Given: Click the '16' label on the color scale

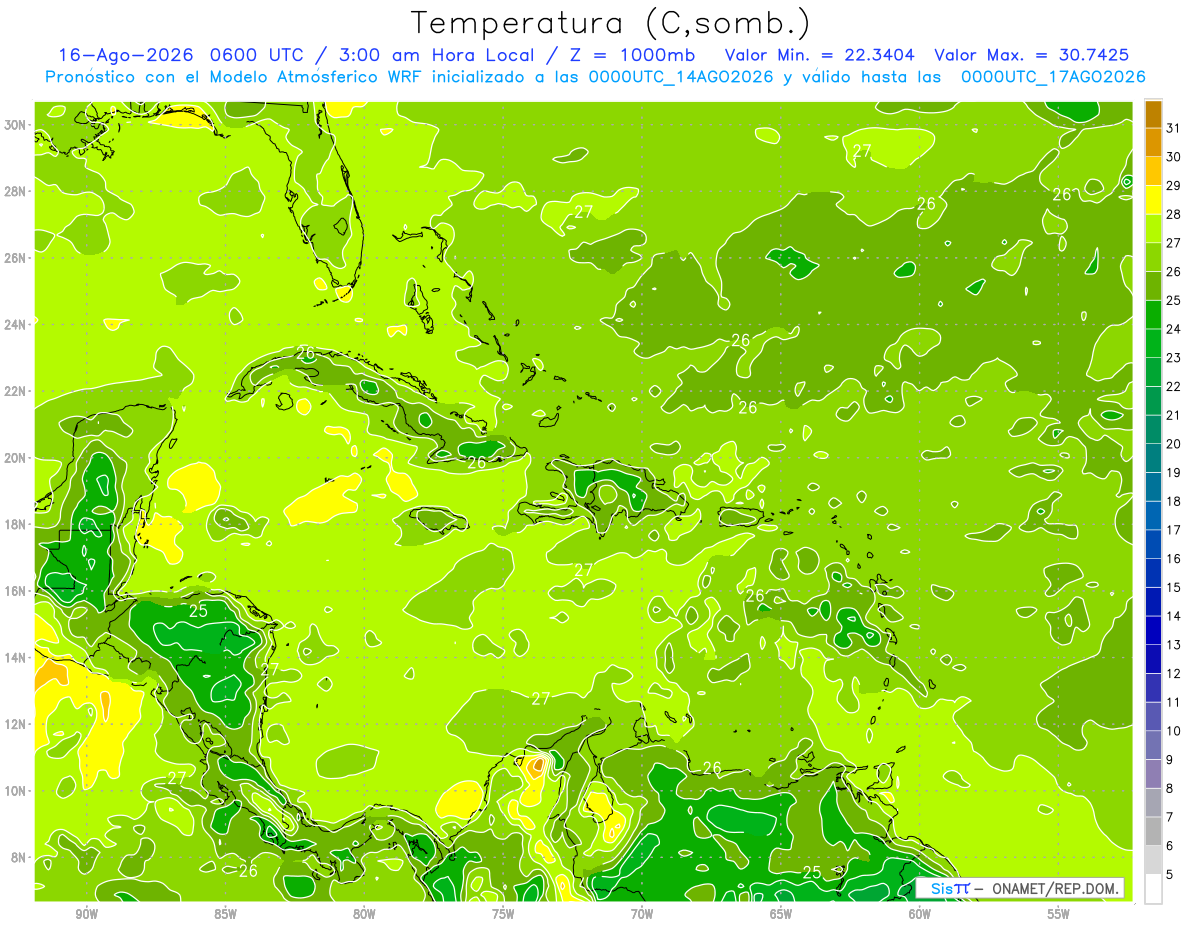Looking at the screenshot, I should [1174, 559].
